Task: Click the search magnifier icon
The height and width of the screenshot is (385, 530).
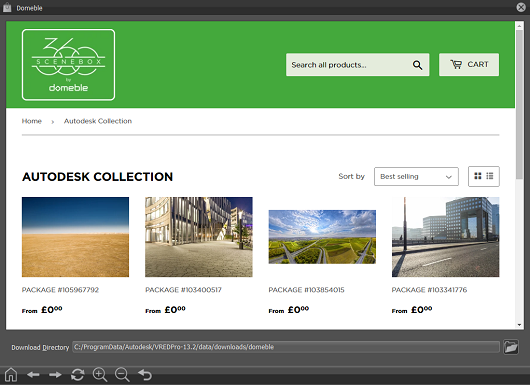Action: click(x=417, y=65)
